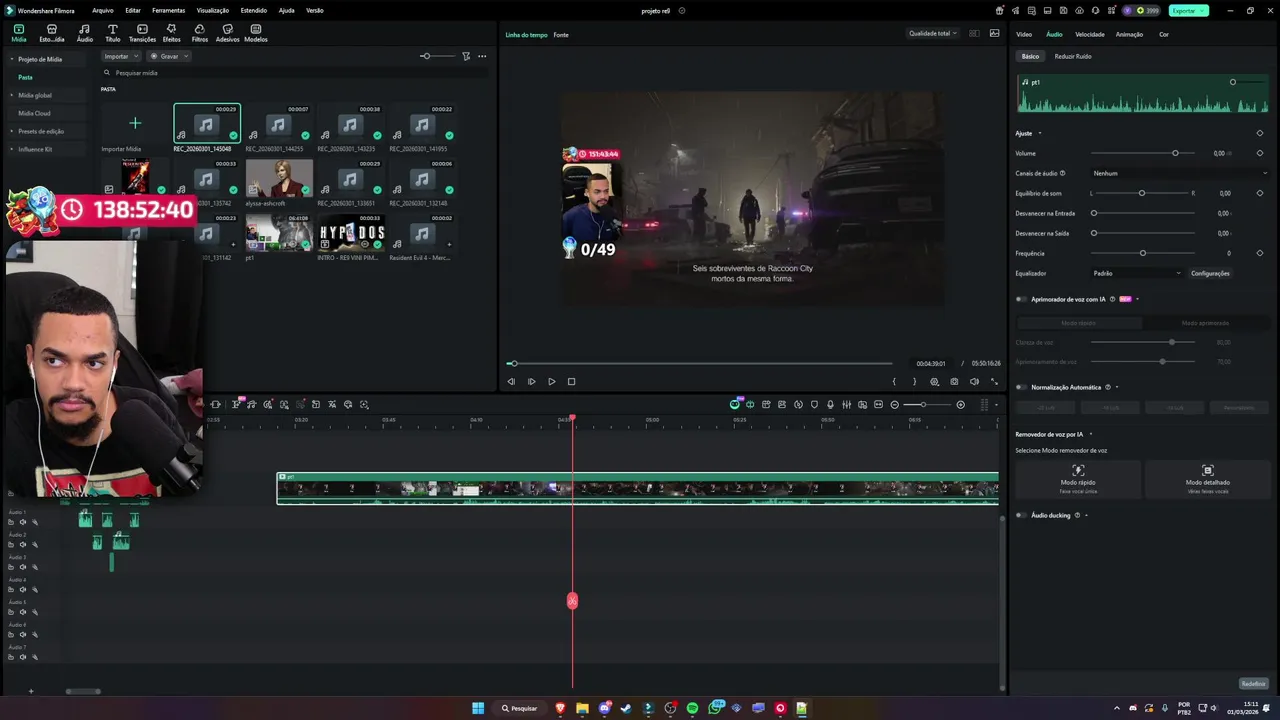This screenshot has width=1280, height=720.
Task: Enter fullscreen preview with expand icon
Action: (x=994, y=381)
